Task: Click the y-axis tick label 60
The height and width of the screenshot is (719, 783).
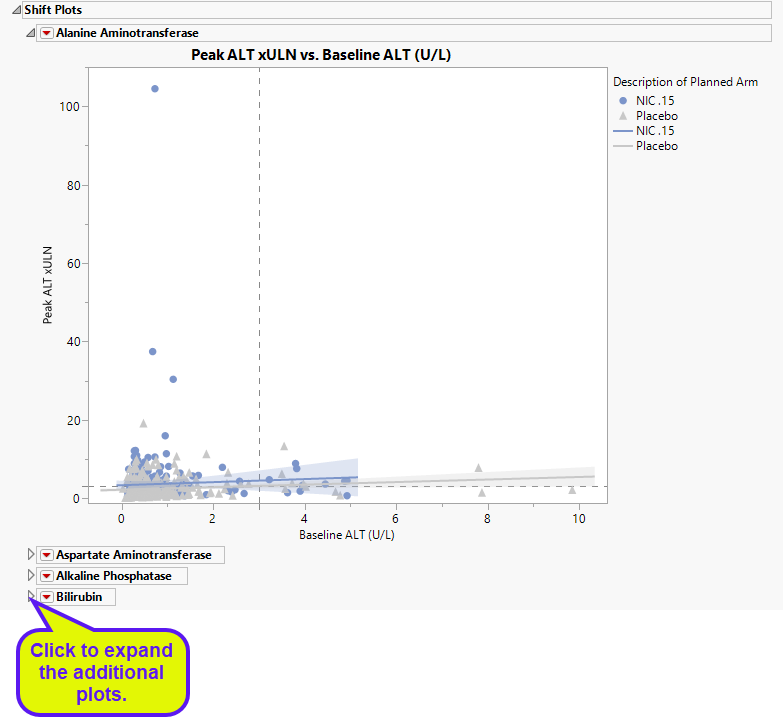Action: point(73,264)
